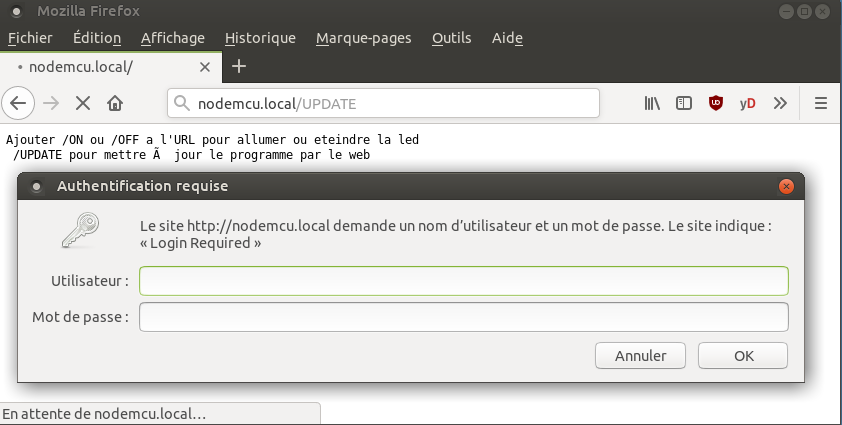This screenshot has width=842, height=425.
Task: Open the Outils menu
Action: pyautogui.click(x=452, y=38)
